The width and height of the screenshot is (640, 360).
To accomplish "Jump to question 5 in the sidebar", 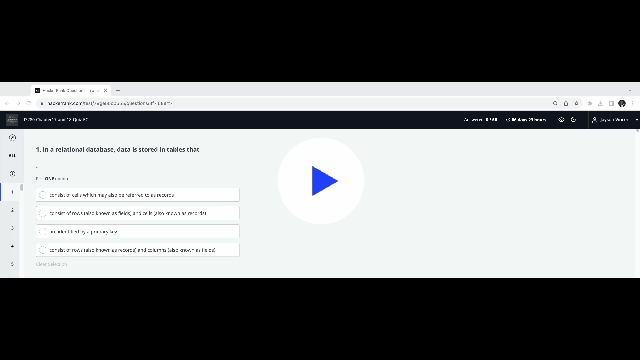I will [12, 264].
